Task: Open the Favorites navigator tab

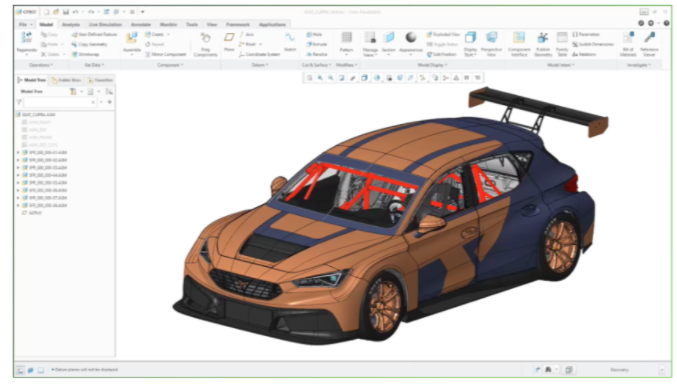Action: click(100, 80)
